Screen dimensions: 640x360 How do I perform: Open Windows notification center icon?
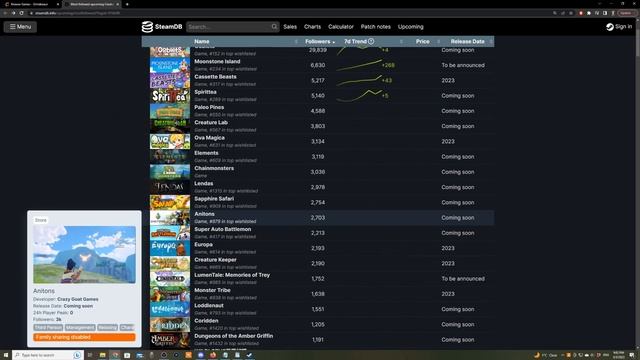[x=631, y=355]
